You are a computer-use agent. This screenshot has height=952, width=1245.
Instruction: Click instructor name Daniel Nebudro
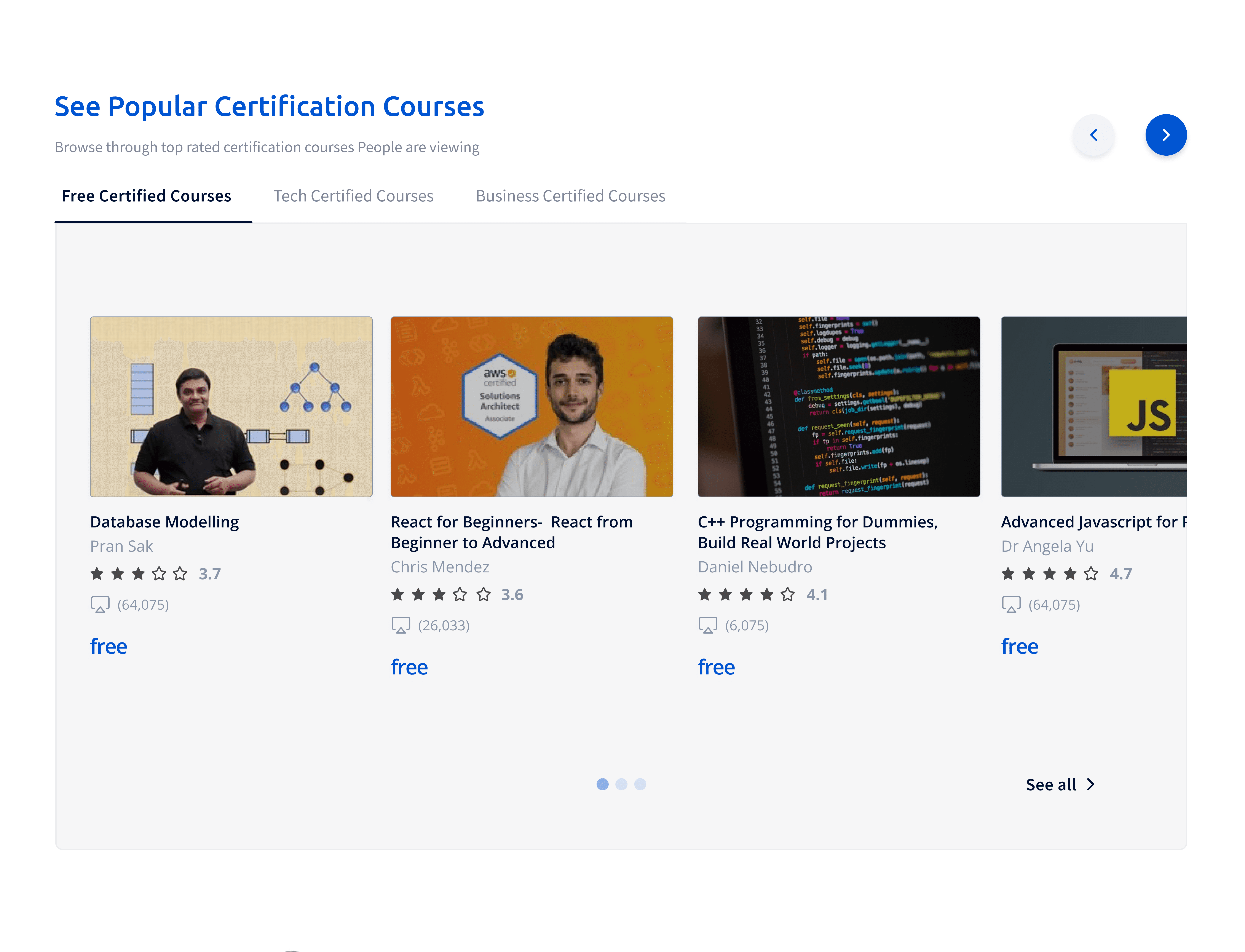point(755,567)
